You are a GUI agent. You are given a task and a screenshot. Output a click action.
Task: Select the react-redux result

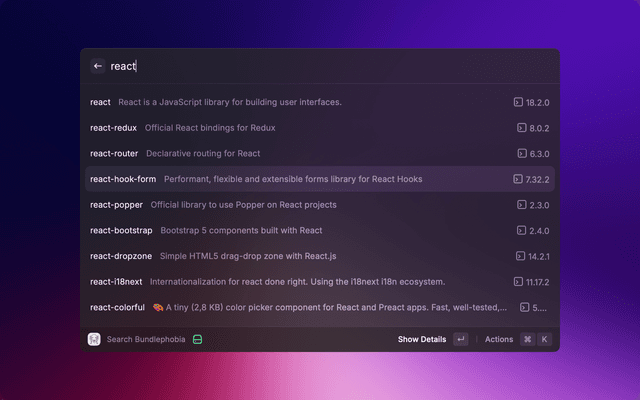tap(300, 128)
